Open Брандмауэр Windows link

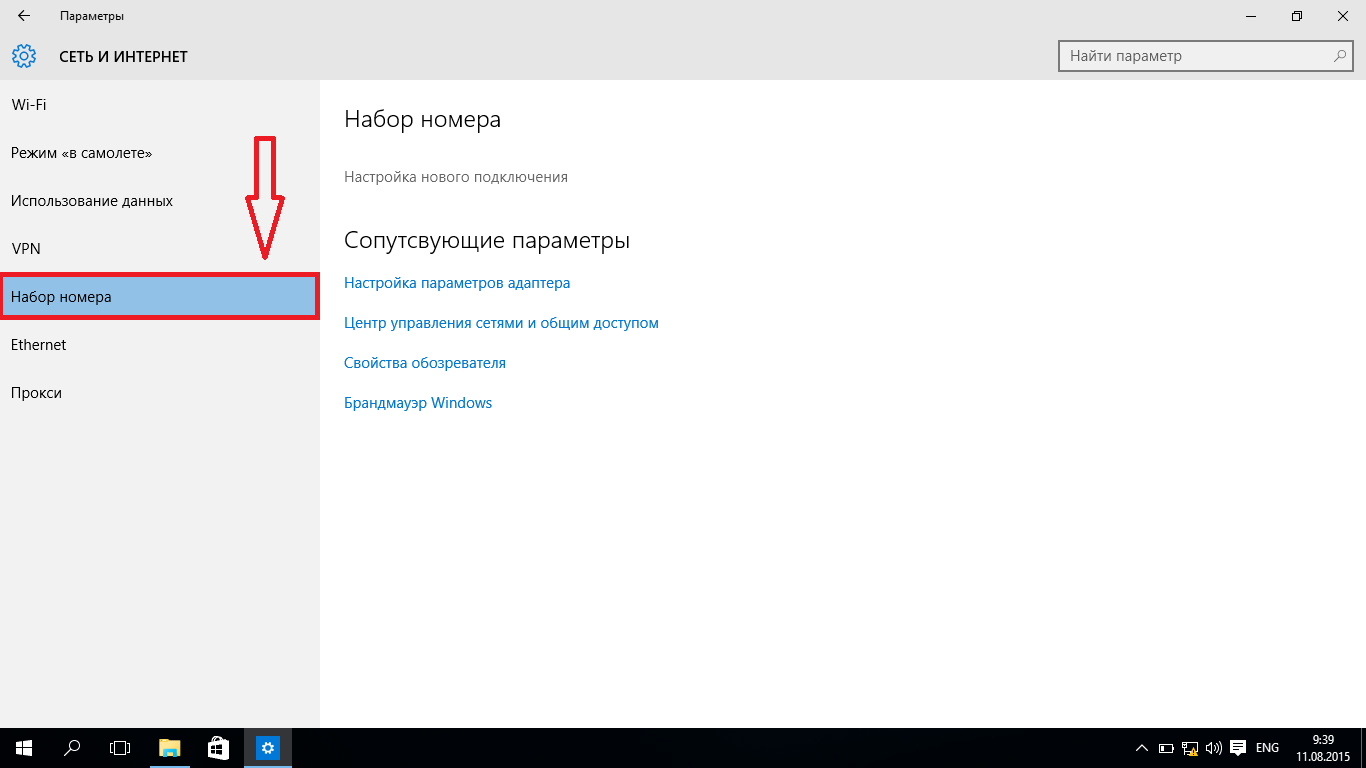[418, 403]
